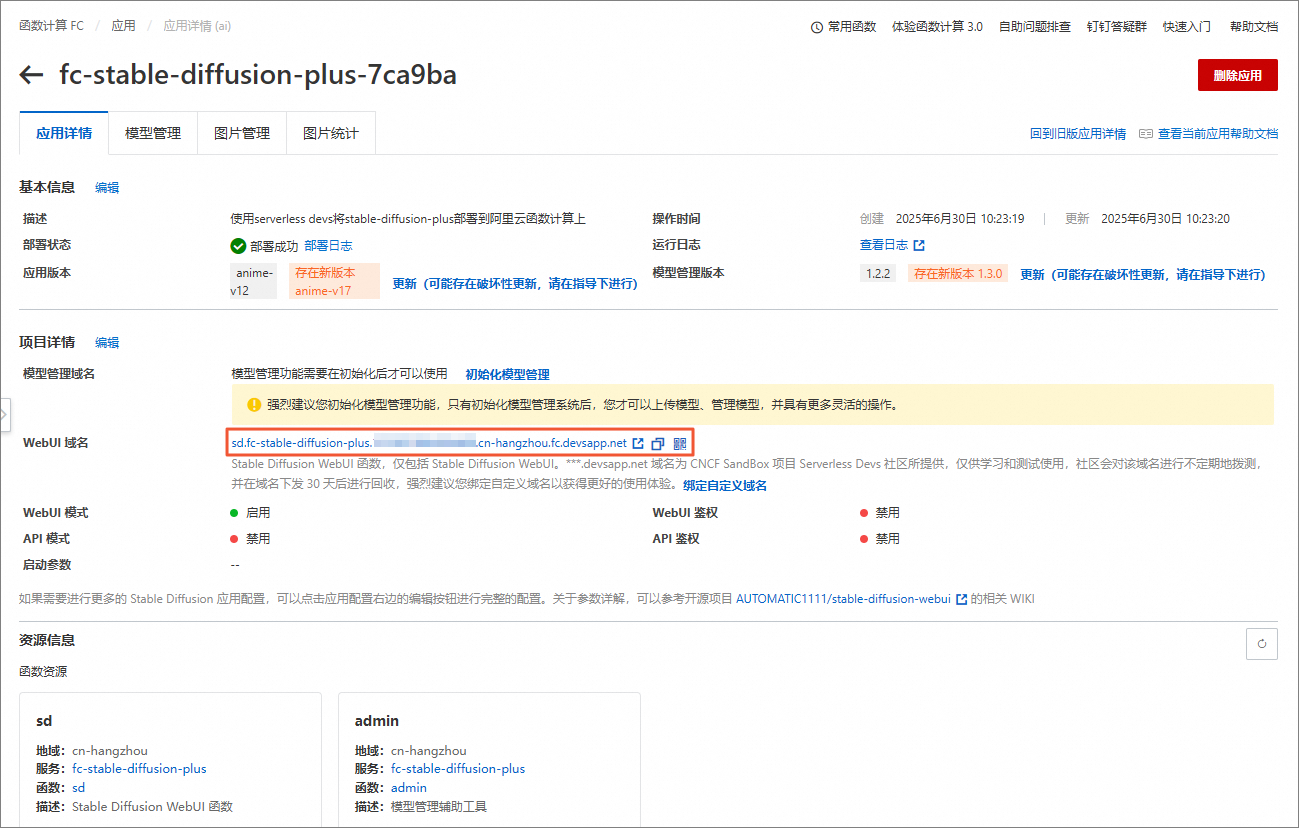Screen dimensions: 1299x828
Task: Open AUTOMATIC1111/stable-diffusion-webui link
Action: click(843, 599)
